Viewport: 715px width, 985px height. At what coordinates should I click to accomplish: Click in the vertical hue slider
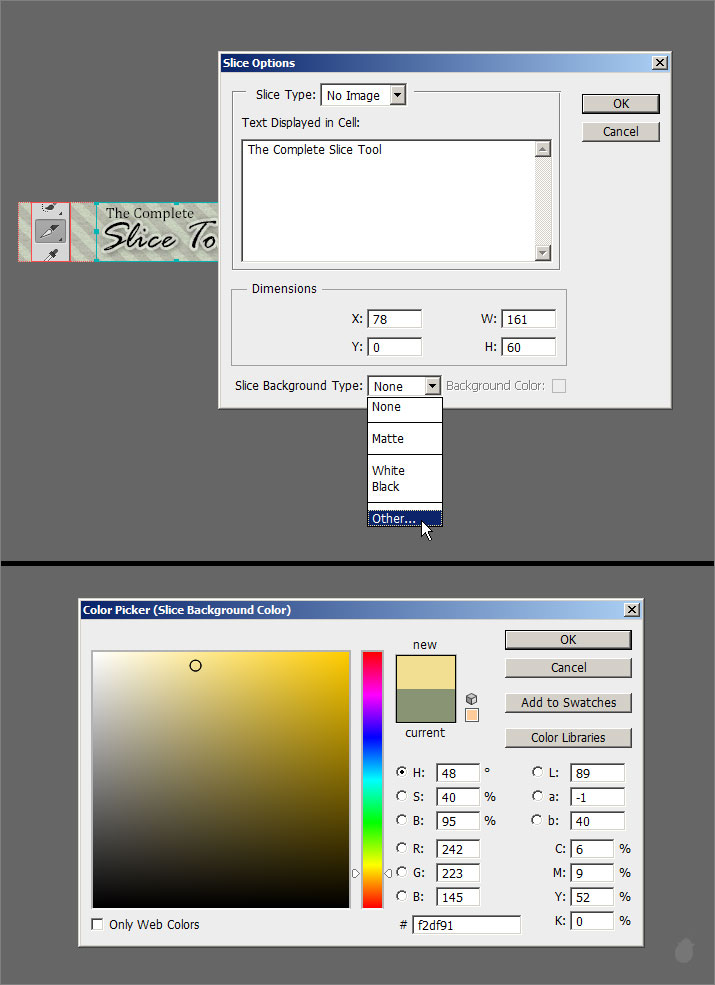(372, 780)
